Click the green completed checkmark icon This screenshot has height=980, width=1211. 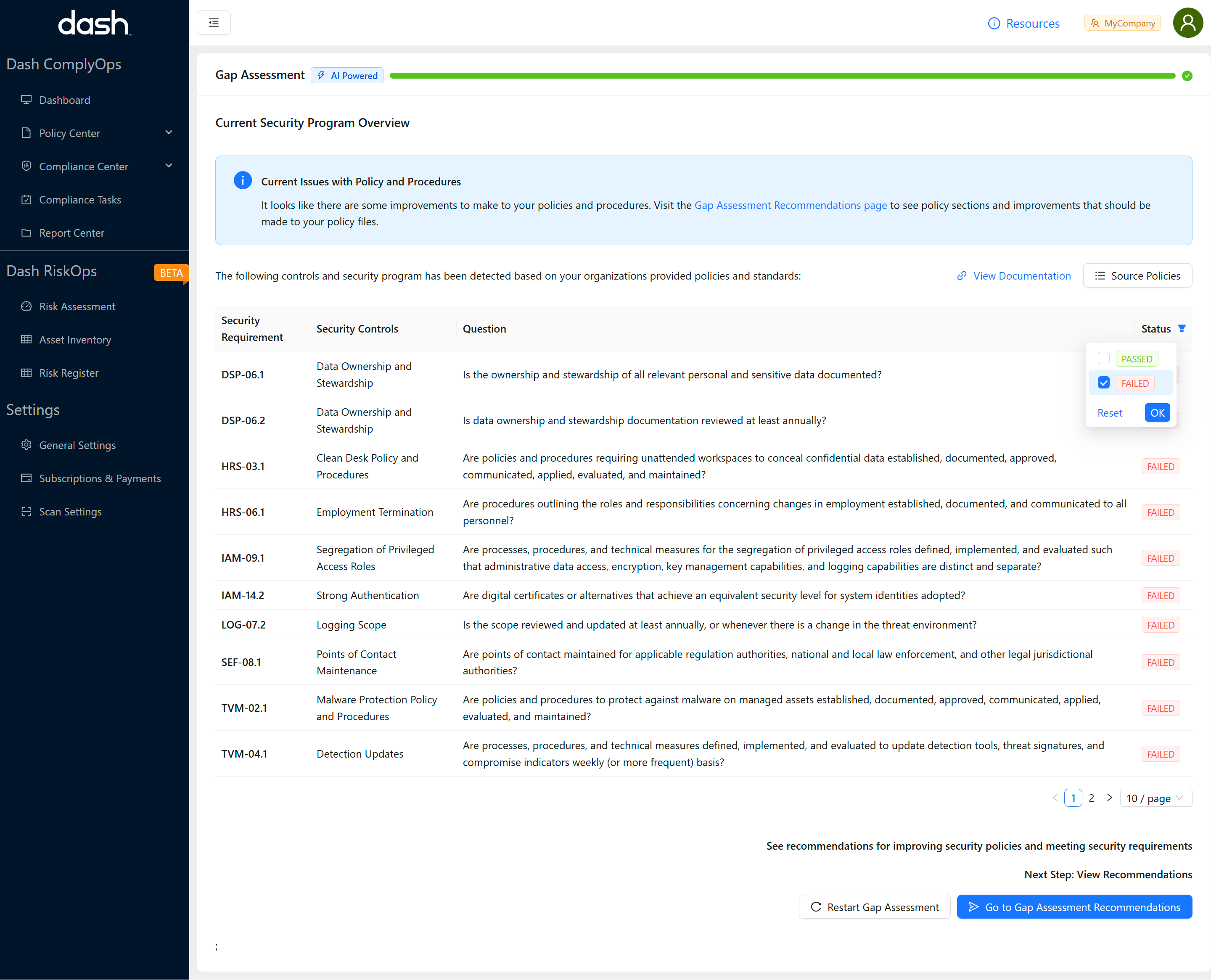click(x=1187, y=76)
